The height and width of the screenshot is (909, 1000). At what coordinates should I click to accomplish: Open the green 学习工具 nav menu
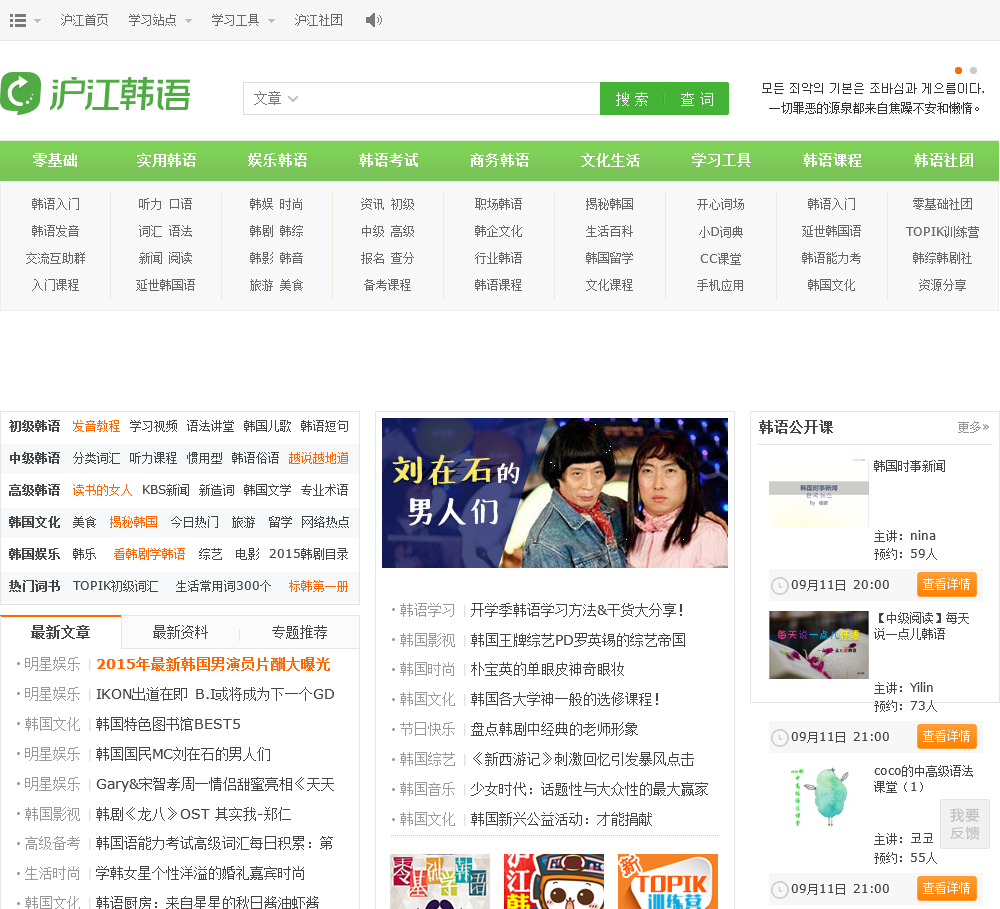(721, 160)
